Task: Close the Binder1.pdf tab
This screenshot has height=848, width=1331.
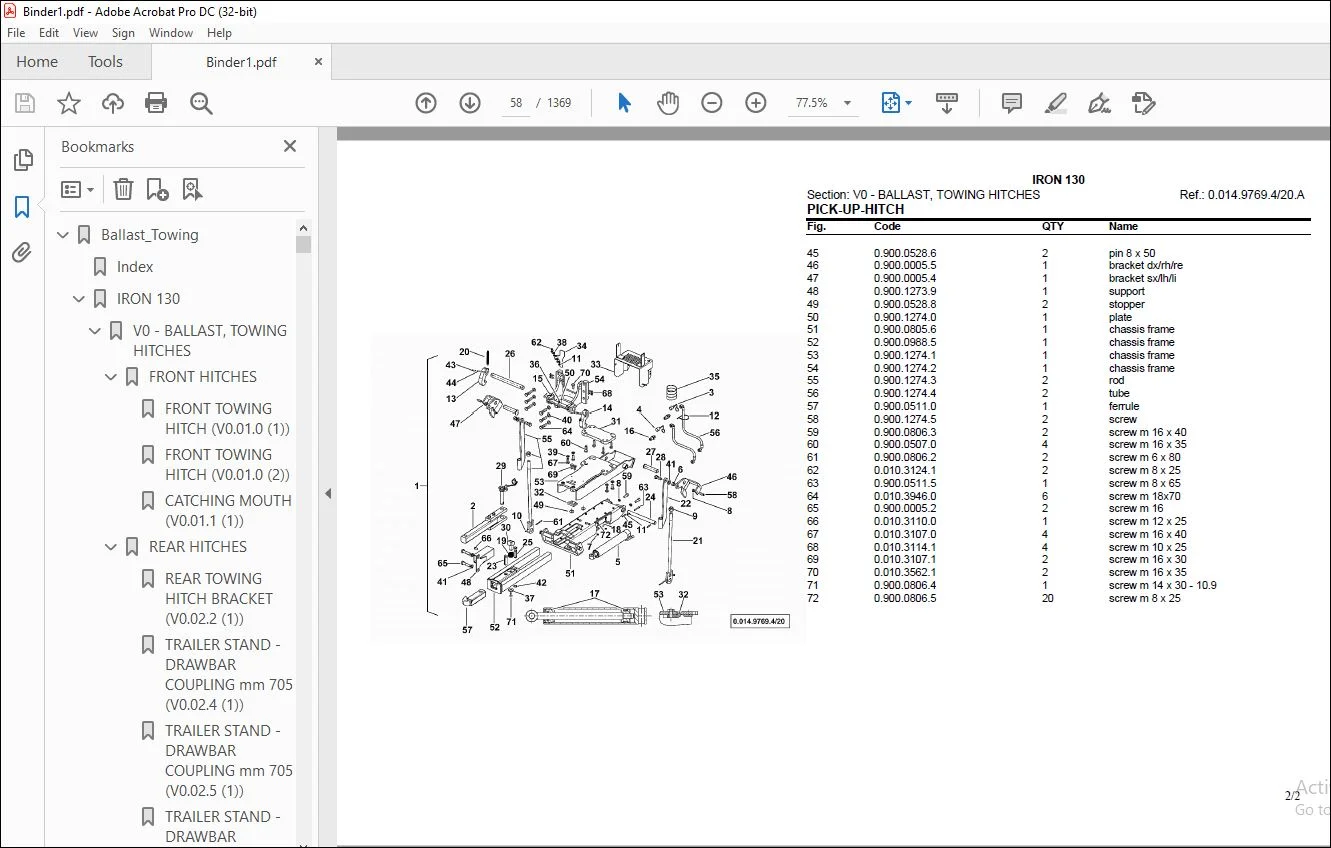Action: pyautogui.click(x=319, y=61)
